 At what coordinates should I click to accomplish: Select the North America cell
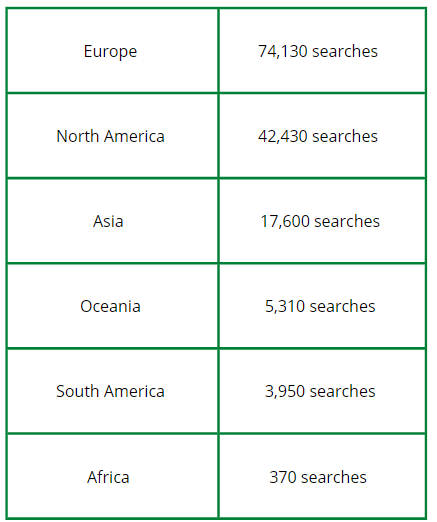[x=112, y=136]
